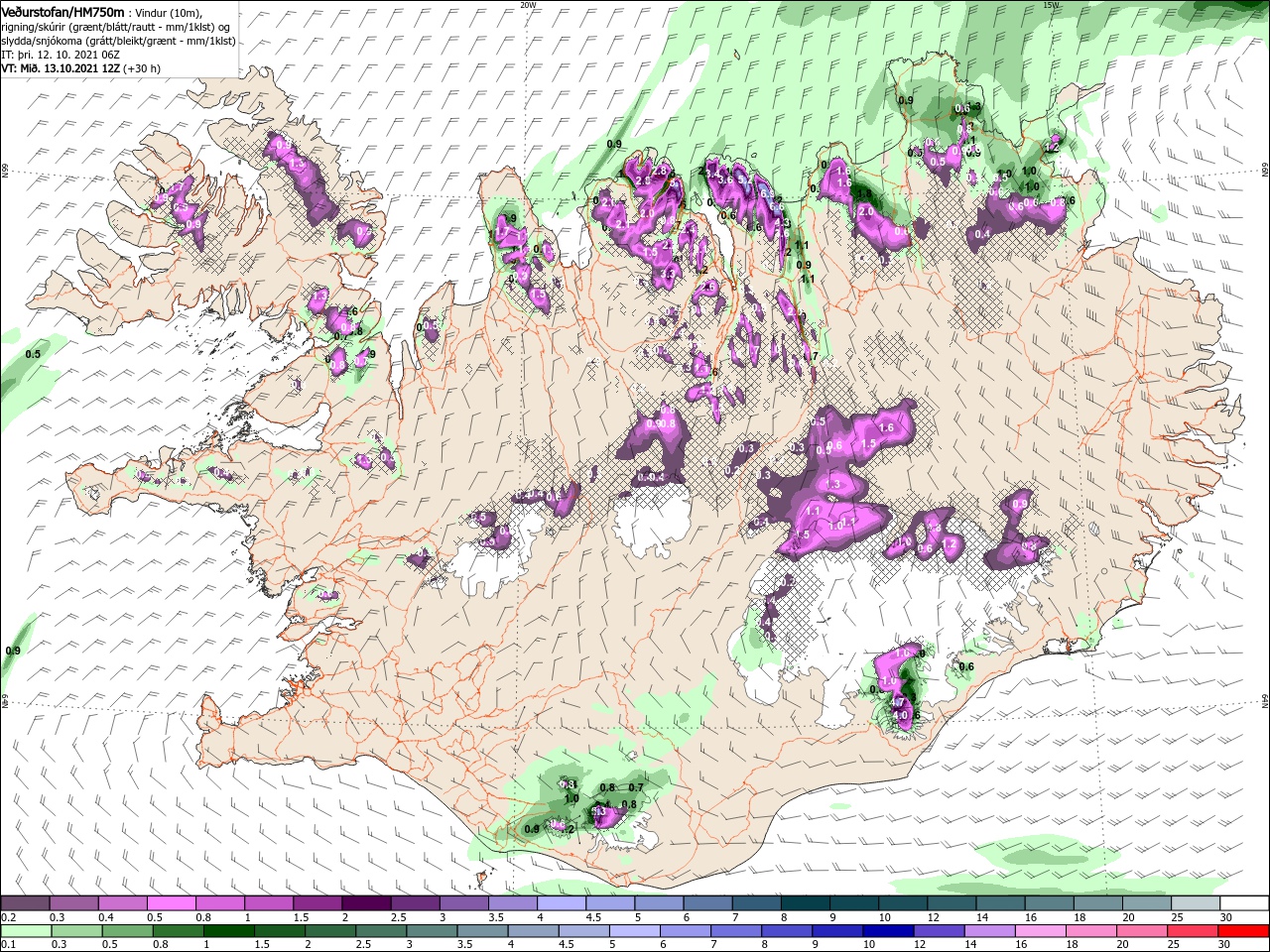Pick the lower legend swatch between 3 and 3.5

pyautogui.click(x=432, y=931)
